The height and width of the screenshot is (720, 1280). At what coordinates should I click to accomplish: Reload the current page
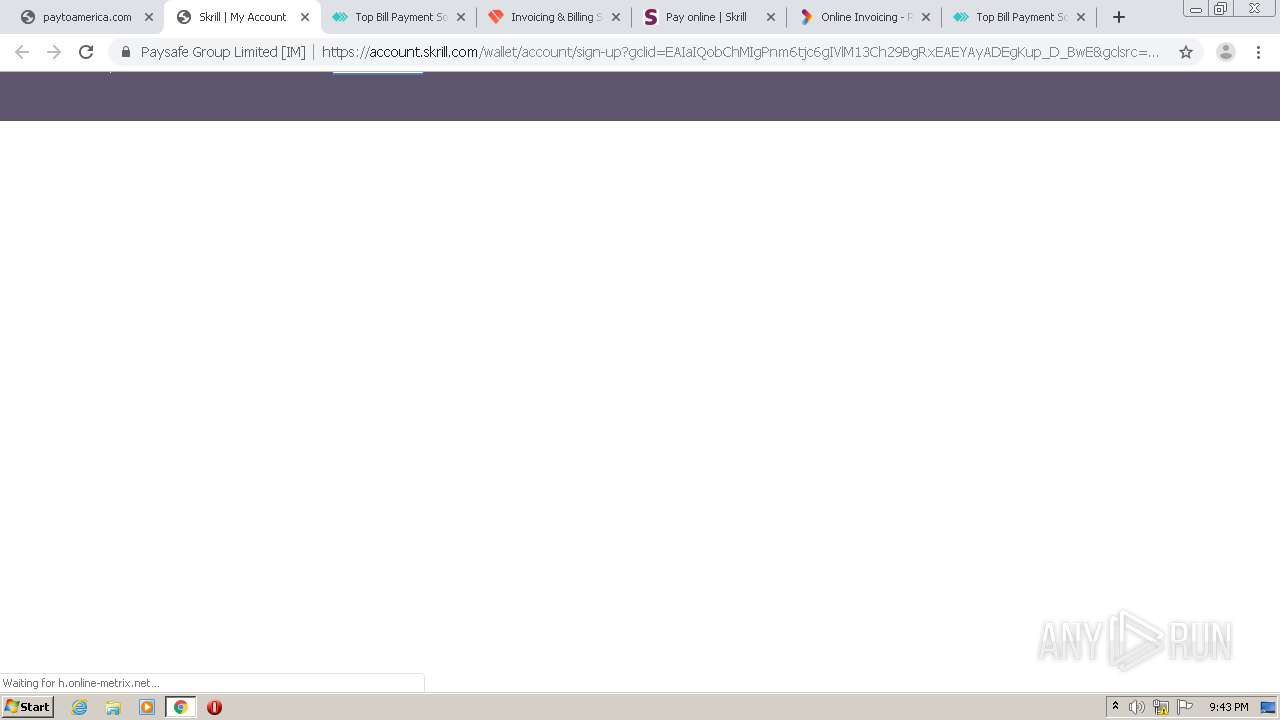[86, 52]
